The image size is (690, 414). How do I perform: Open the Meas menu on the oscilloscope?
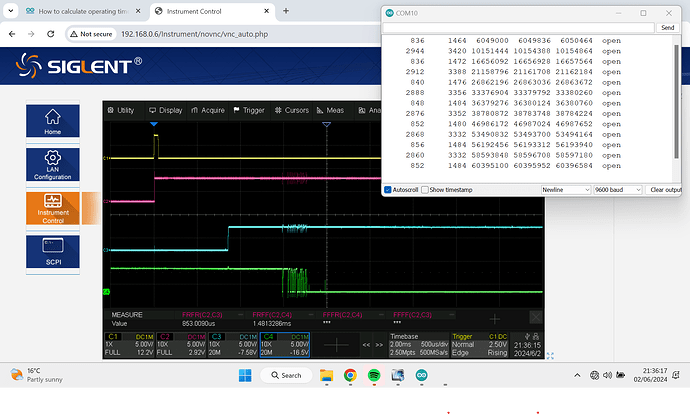coord(330,110)
